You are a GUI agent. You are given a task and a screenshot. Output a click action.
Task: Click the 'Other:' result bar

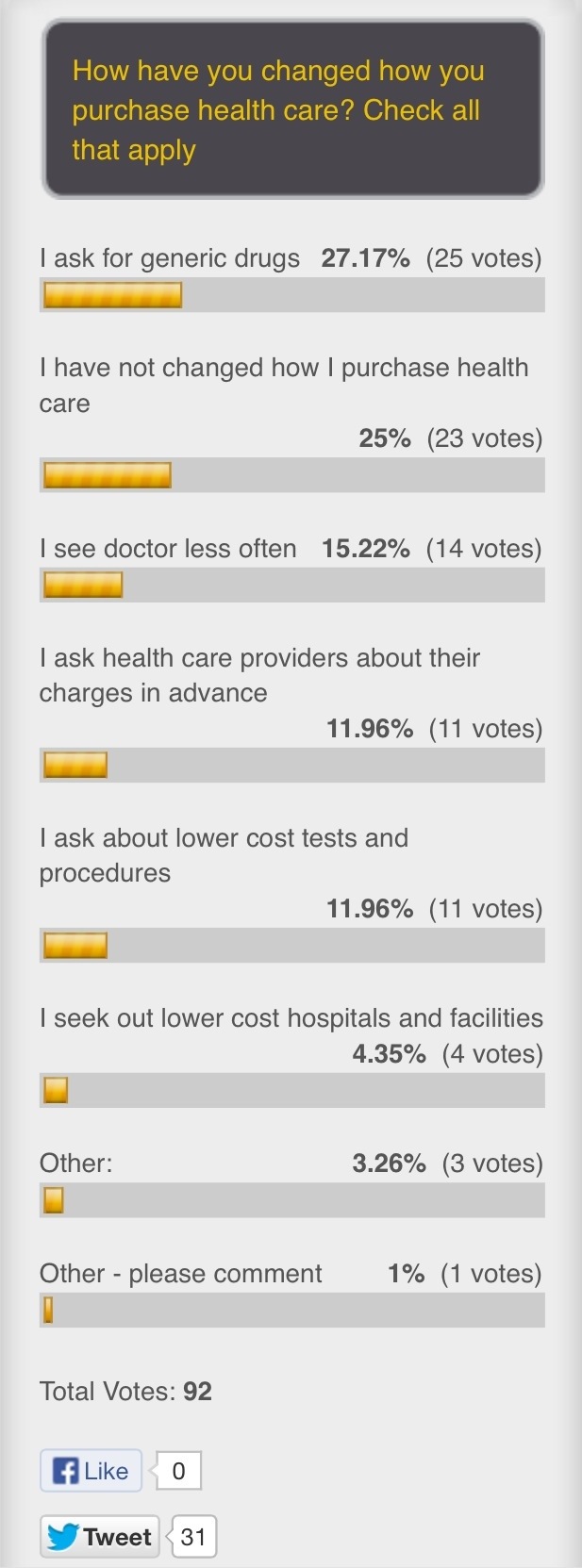tap(292, 1200)
